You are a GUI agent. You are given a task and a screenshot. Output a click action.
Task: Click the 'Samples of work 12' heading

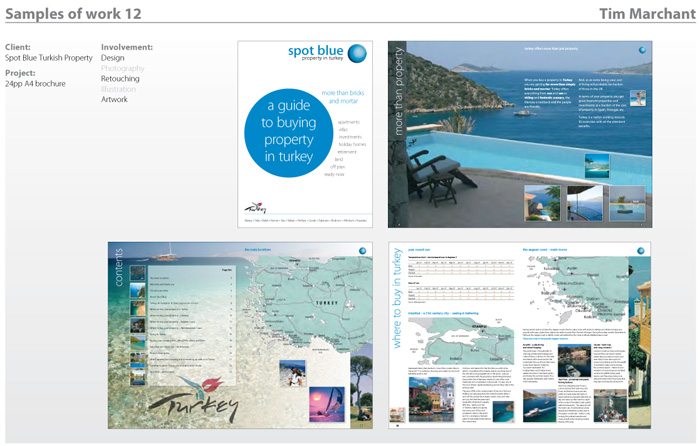(73, 13)
